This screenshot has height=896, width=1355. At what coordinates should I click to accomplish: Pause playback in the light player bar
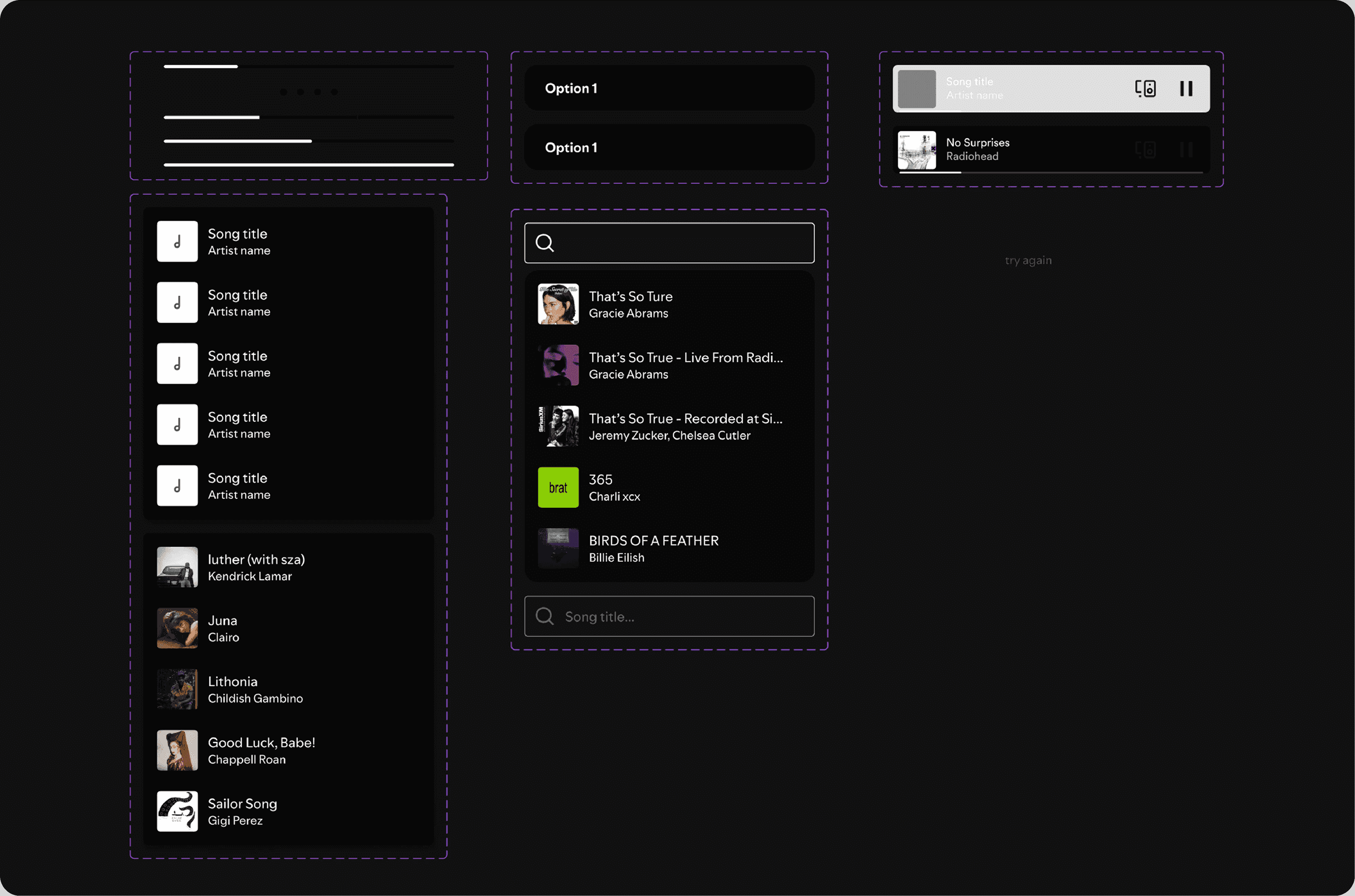pyautogui.click(x=1186, y=89)
